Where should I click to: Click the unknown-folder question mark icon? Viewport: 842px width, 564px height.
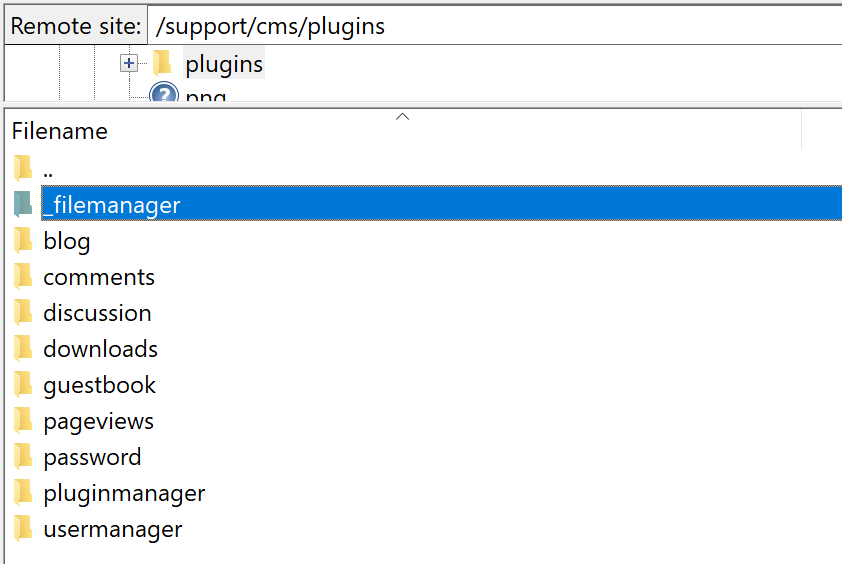pos(163,95)
